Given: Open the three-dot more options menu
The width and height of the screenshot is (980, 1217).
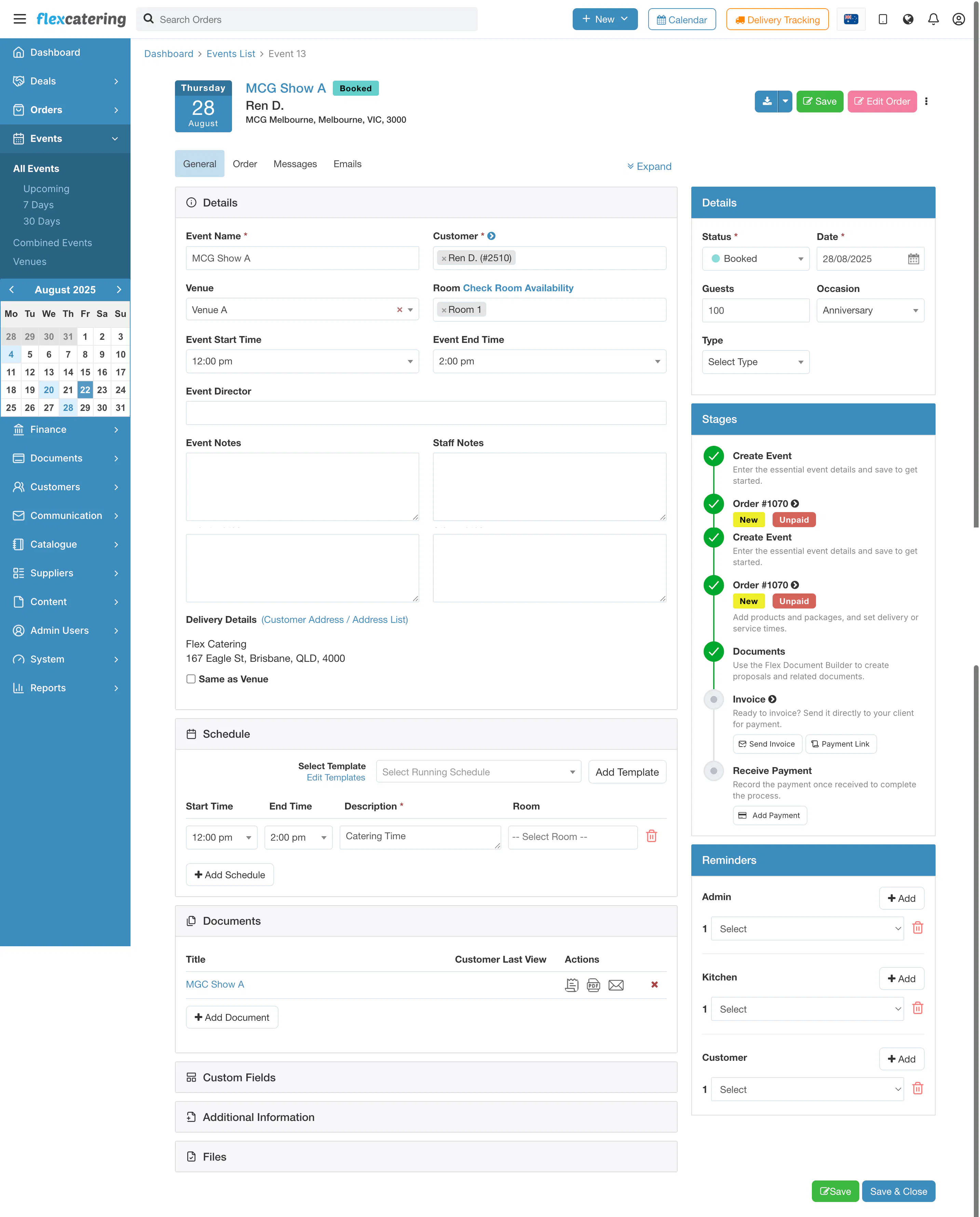Looking at the screenshot, I should tap(926, 102).
